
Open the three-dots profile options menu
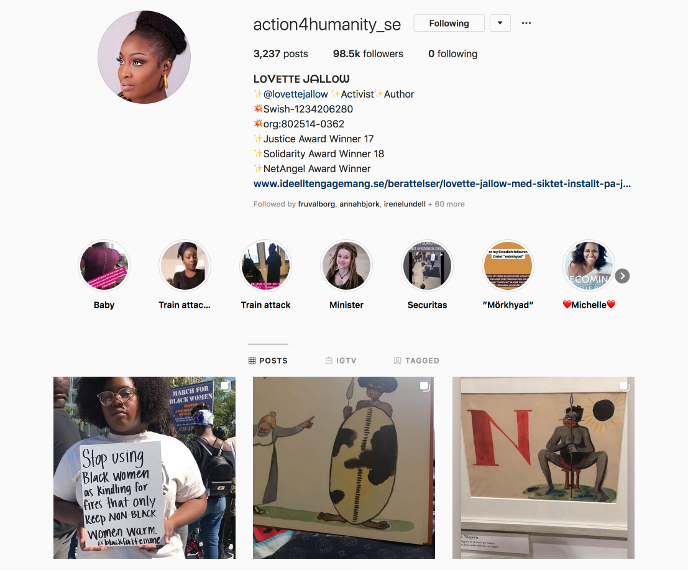526,23
